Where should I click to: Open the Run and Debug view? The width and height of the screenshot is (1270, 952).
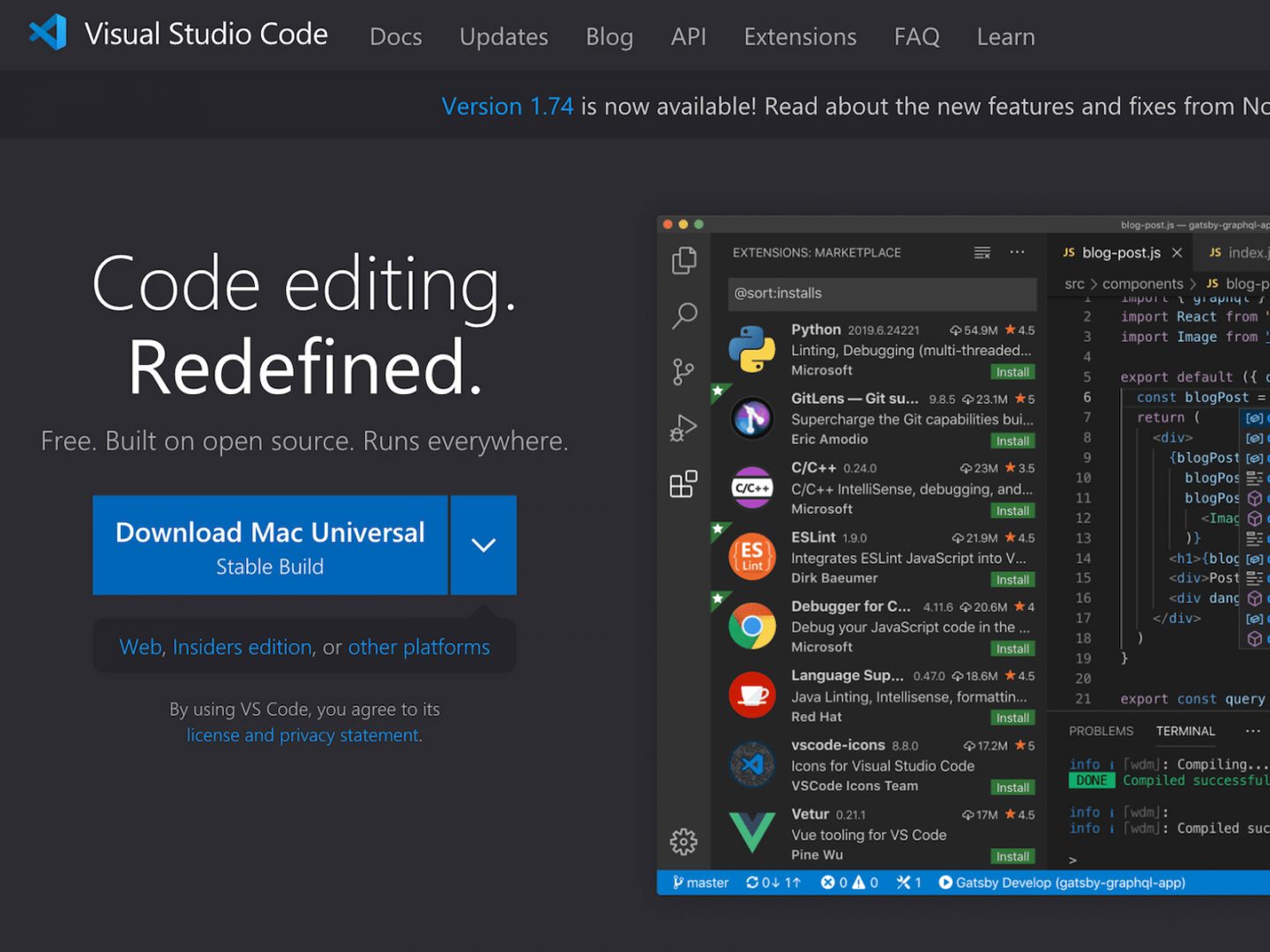[x=682, y=428]
